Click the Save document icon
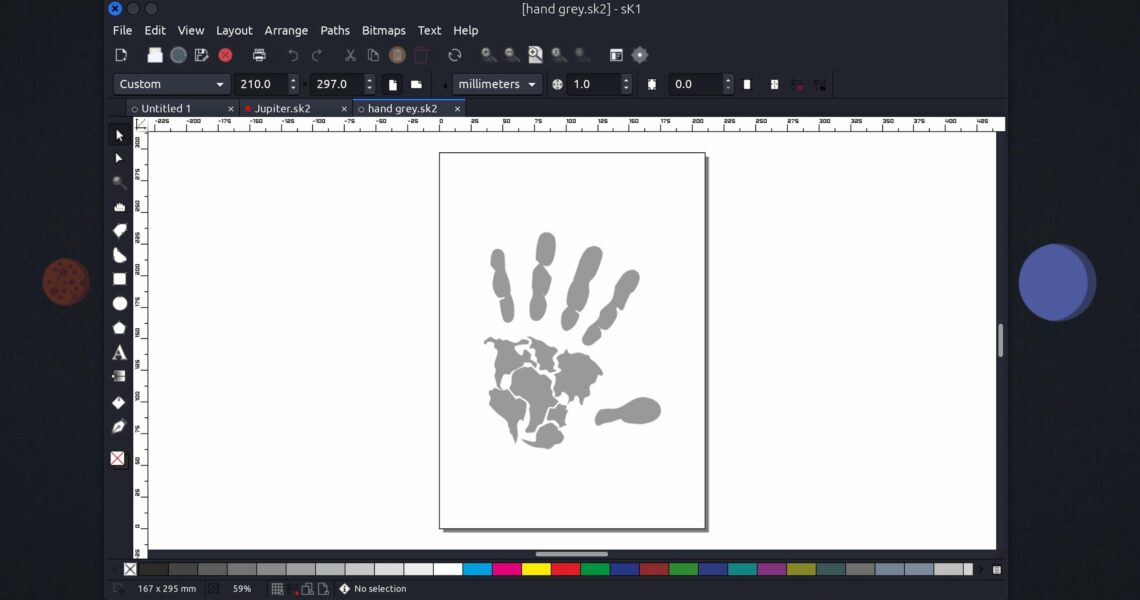Viewport: 1140px width, 600px height. point(201,55)
